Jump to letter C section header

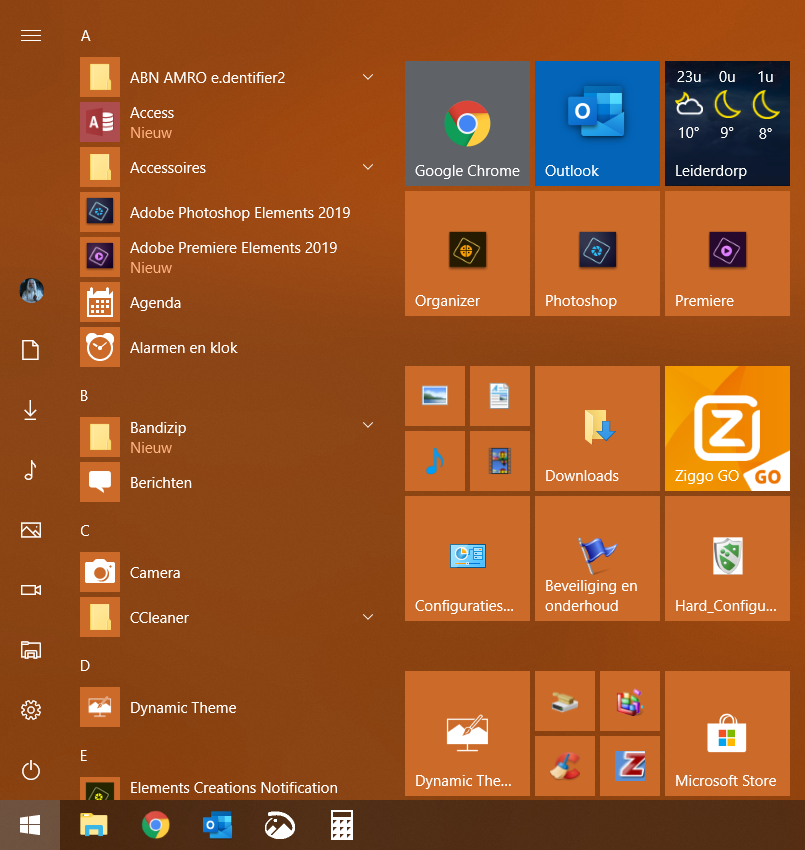tap(85, 531)
